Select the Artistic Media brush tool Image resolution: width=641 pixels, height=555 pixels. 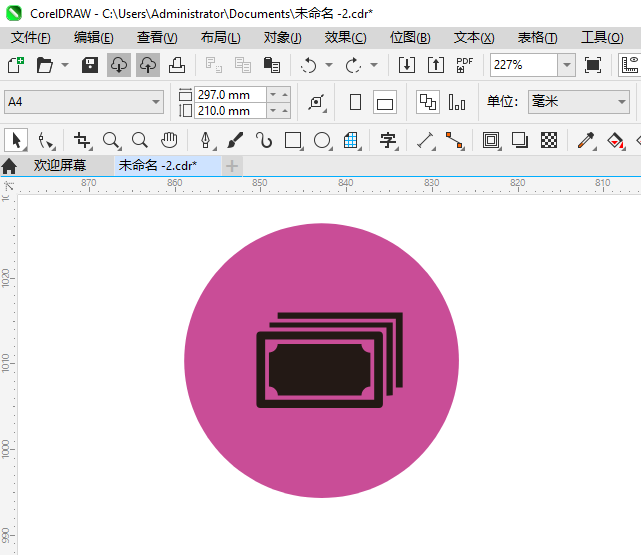[x=235, y=141]
